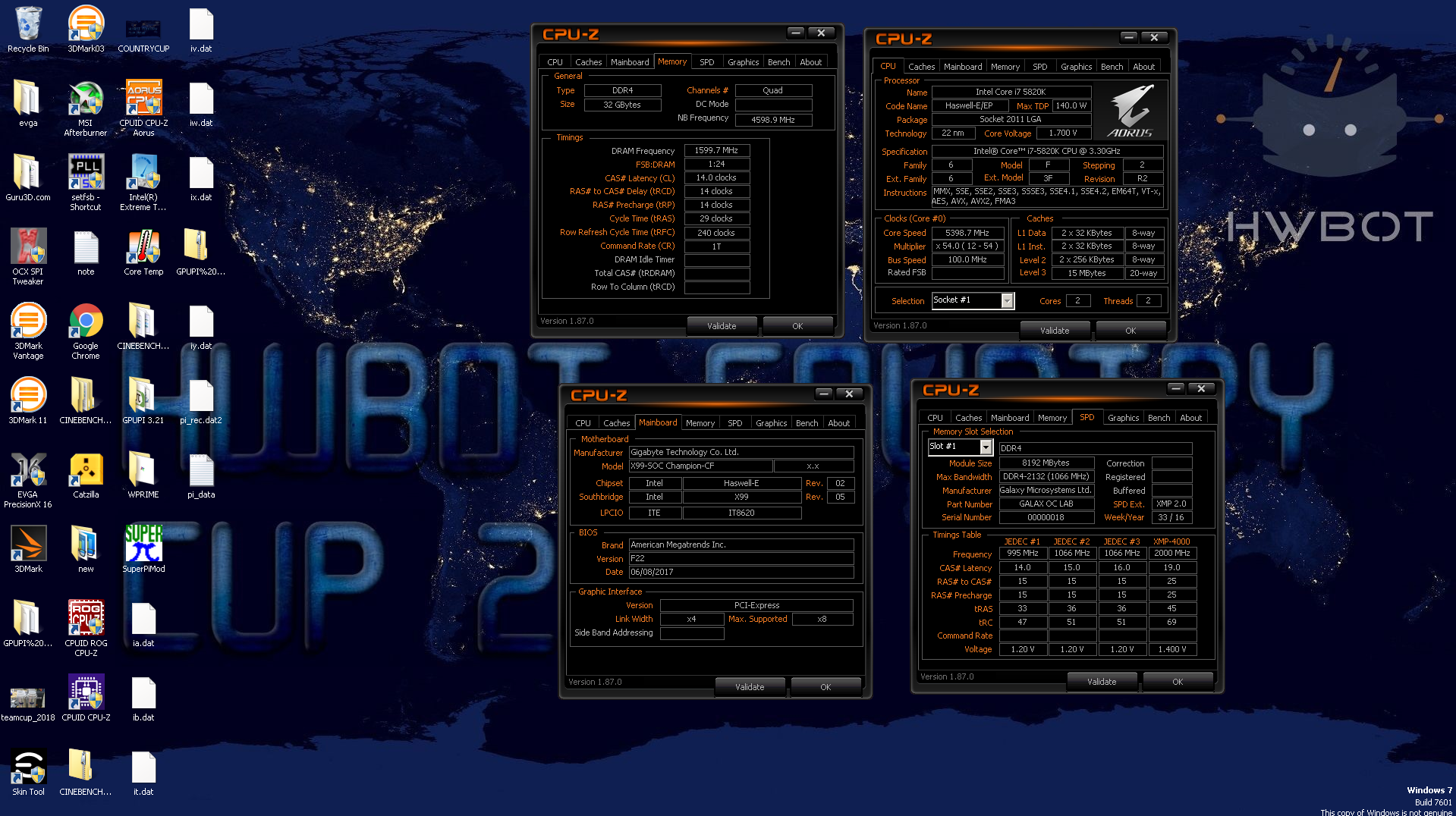1456x816 pixels.
Task: Select GPUPI 3.21 folder icon
Action: (143, 401)
